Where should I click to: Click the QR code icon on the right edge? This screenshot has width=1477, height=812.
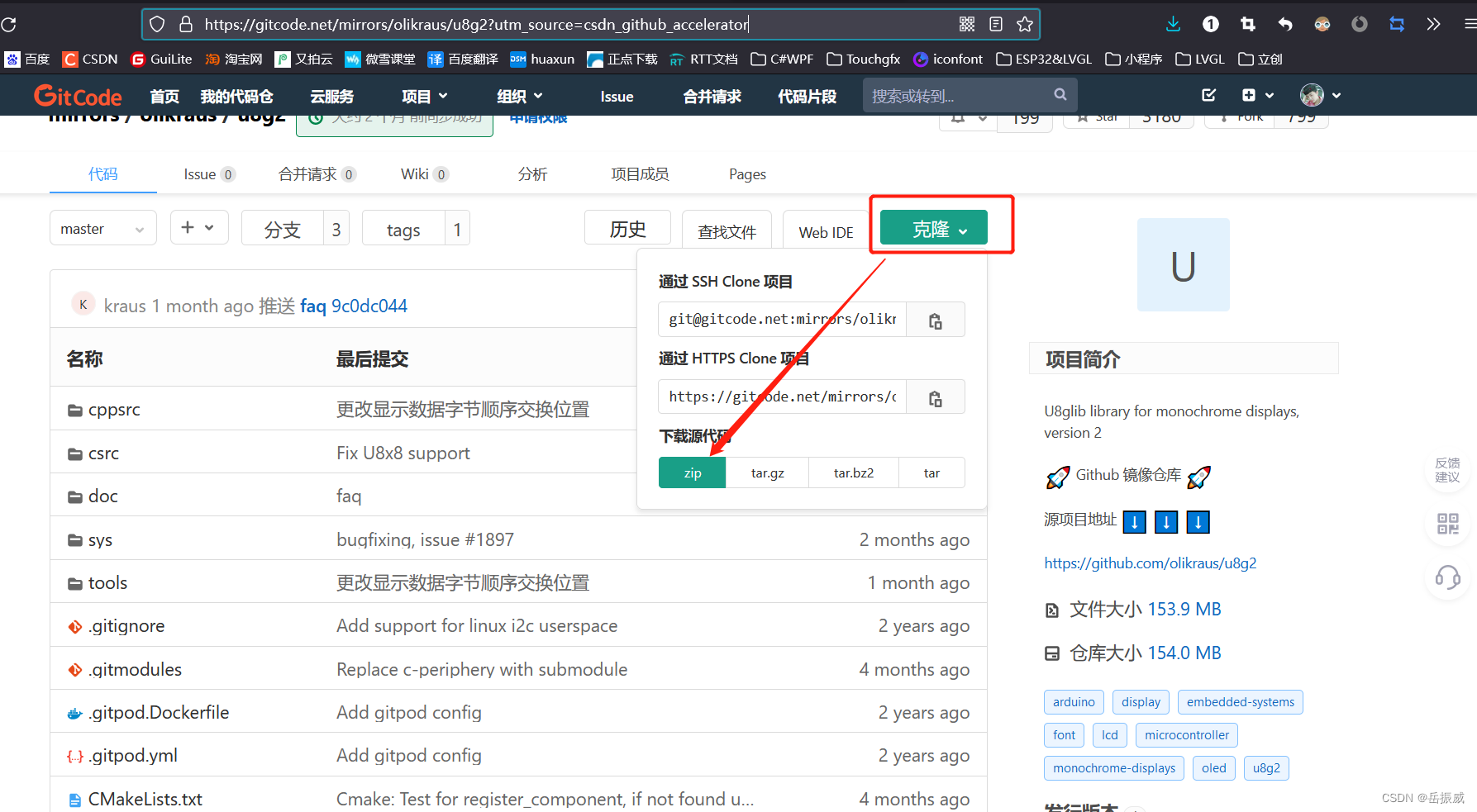[x=1447, y=524]
